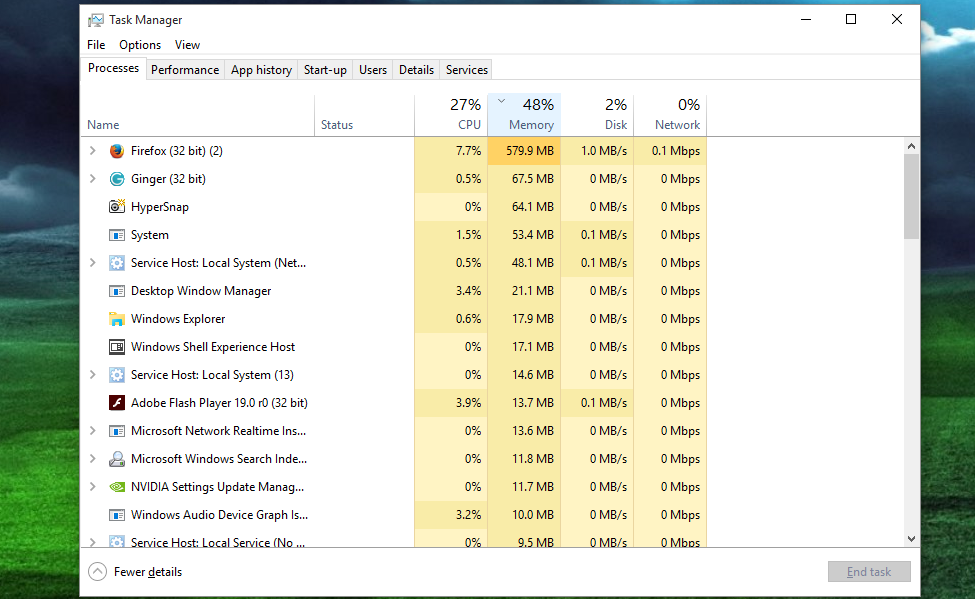Click System memory value 53.4 MB

point(533,235)
